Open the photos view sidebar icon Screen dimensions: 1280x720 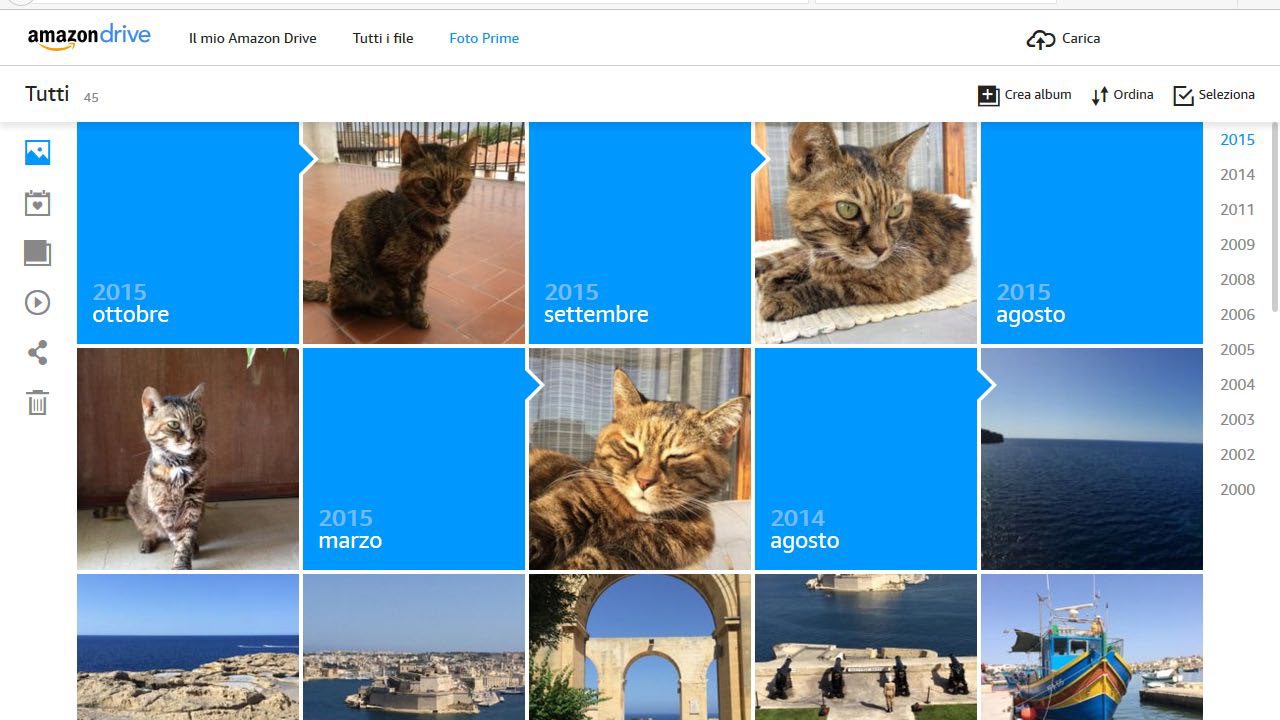pos(37,152)
